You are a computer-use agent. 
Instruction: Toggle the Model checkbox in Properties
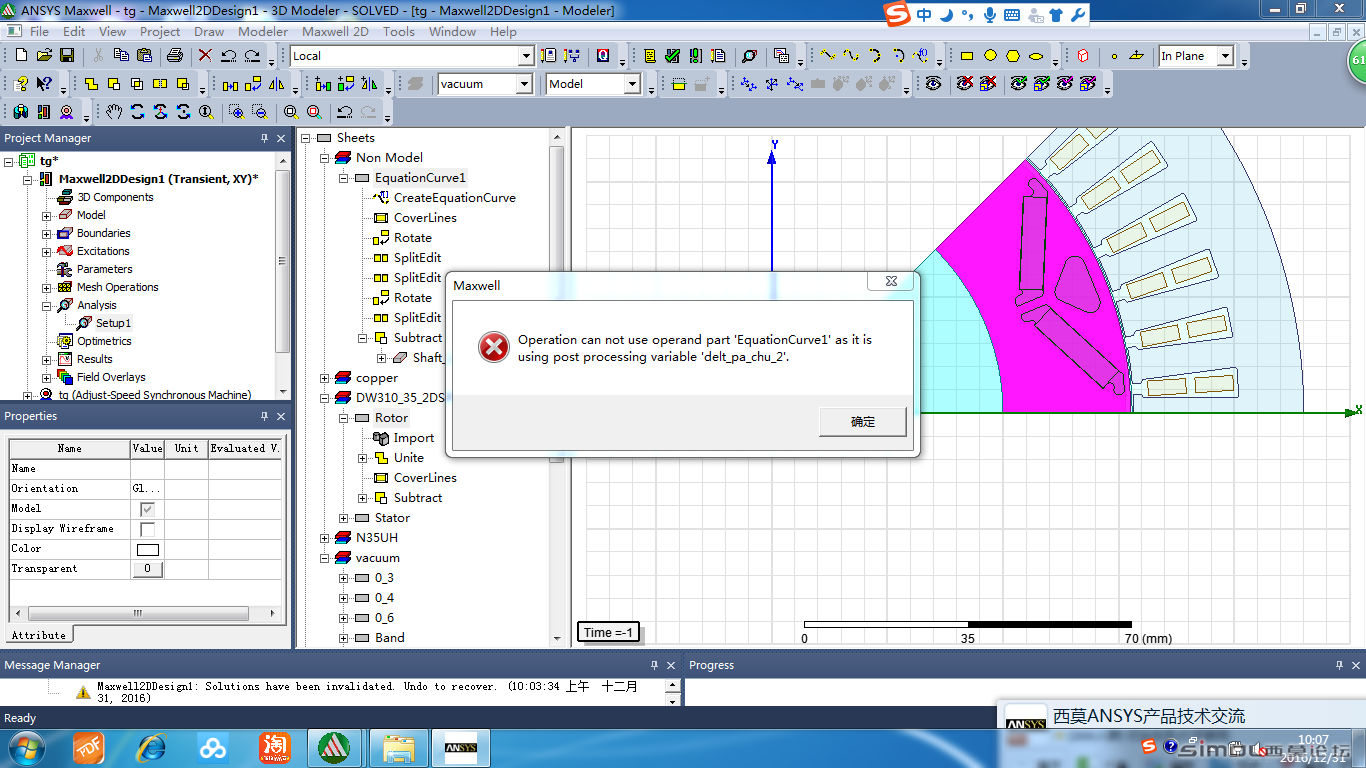[147, 509]
